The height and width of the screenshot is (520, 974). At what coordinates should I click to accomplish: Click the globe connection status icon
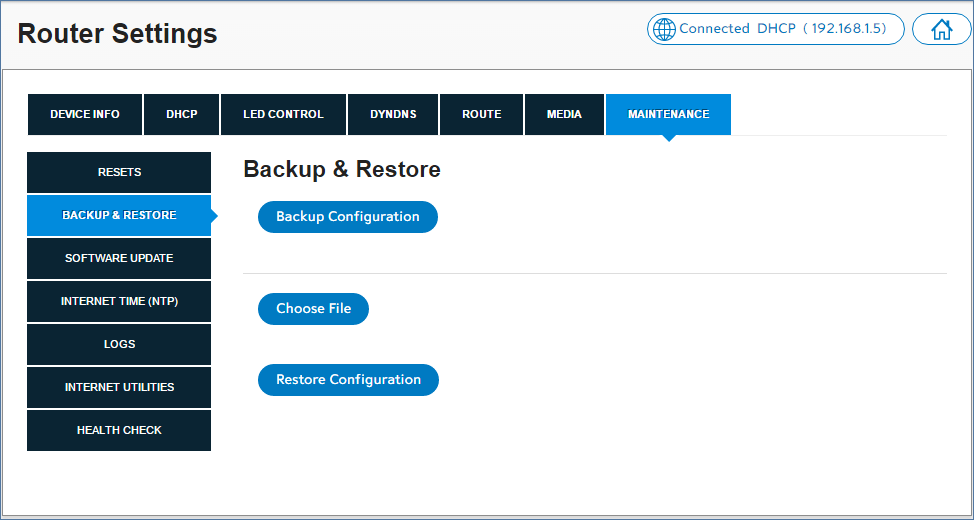(x=664, y=29)
